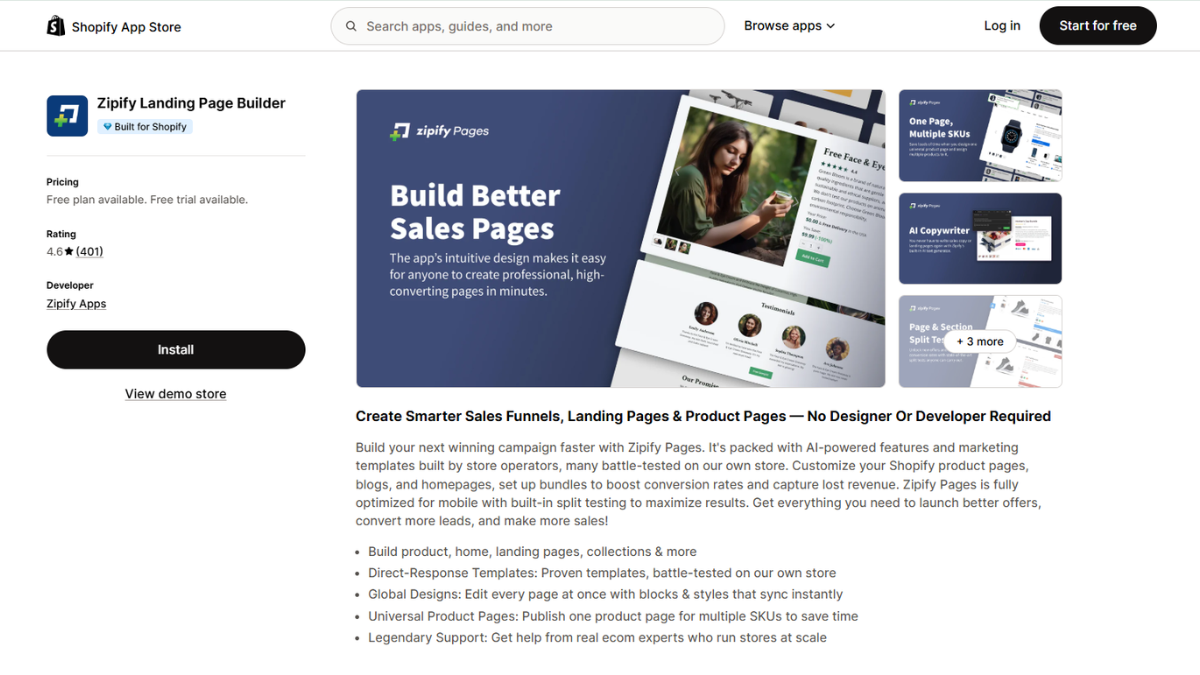This screenshot has height=675, width=1200.
Task: Click the 'Create Smarter Sales Funnels' heading
Action: click(703, 416)
